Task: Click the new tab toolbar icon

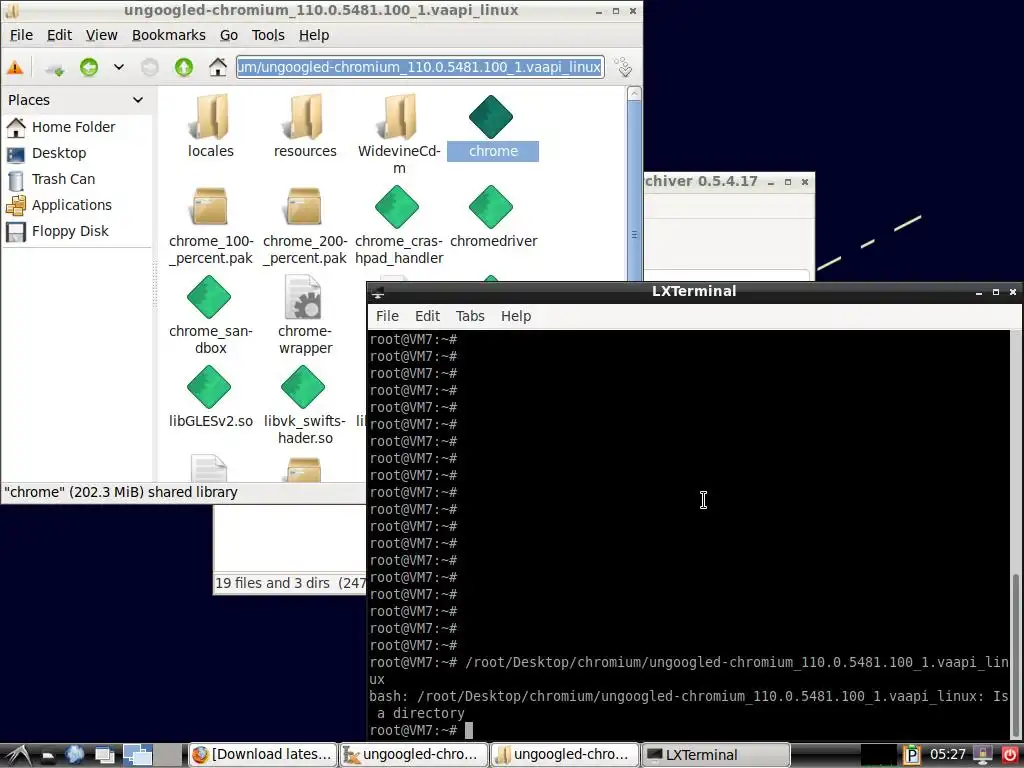Action: (x=55, y=67)
